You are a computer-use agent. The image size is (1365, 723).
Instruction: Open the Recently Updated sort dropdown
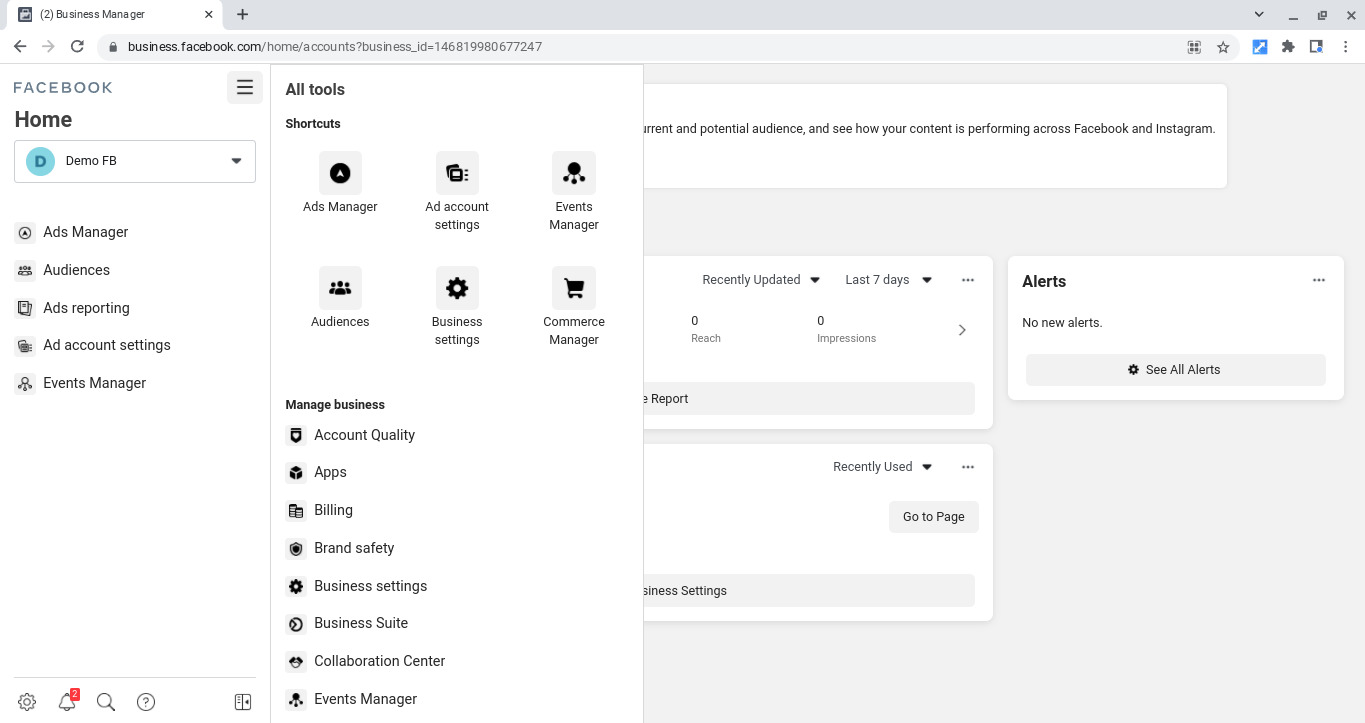pyautogui.click(x=761, y=280)
